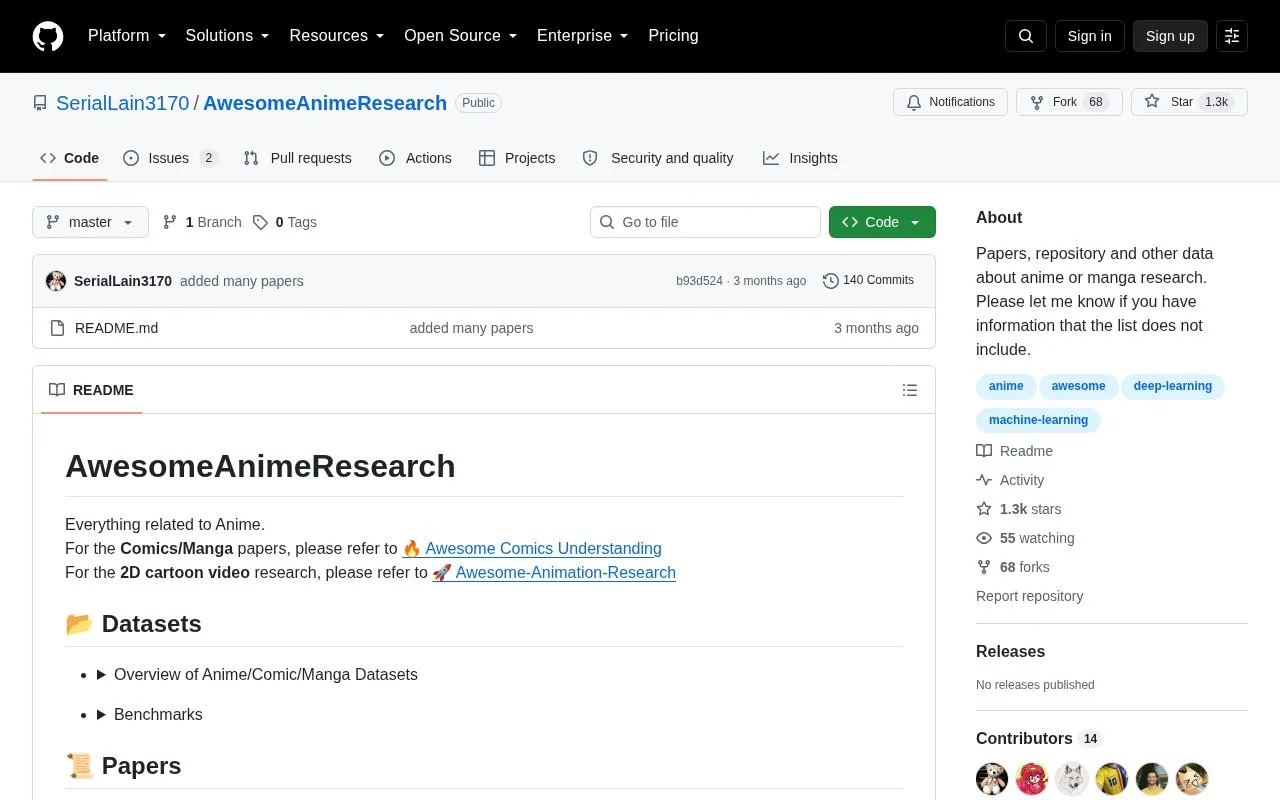1280x800 pixels.
Task: Open the Awesome-Animation-Research link
Action: [x=554, y=572]
